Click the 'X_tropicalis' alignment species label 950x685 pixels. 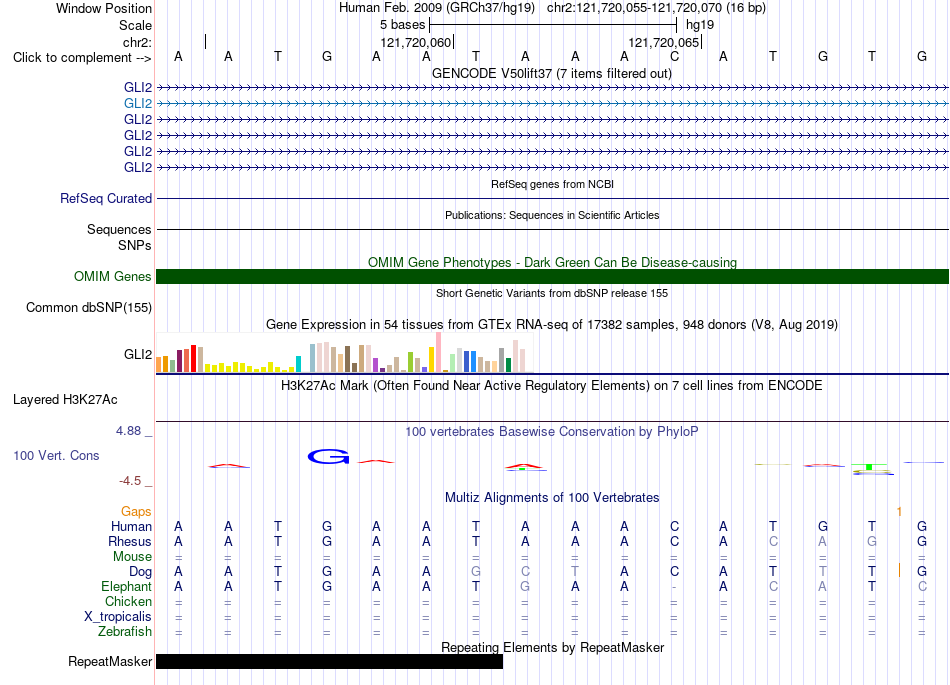pyautogui.click(x=118, y=617)
